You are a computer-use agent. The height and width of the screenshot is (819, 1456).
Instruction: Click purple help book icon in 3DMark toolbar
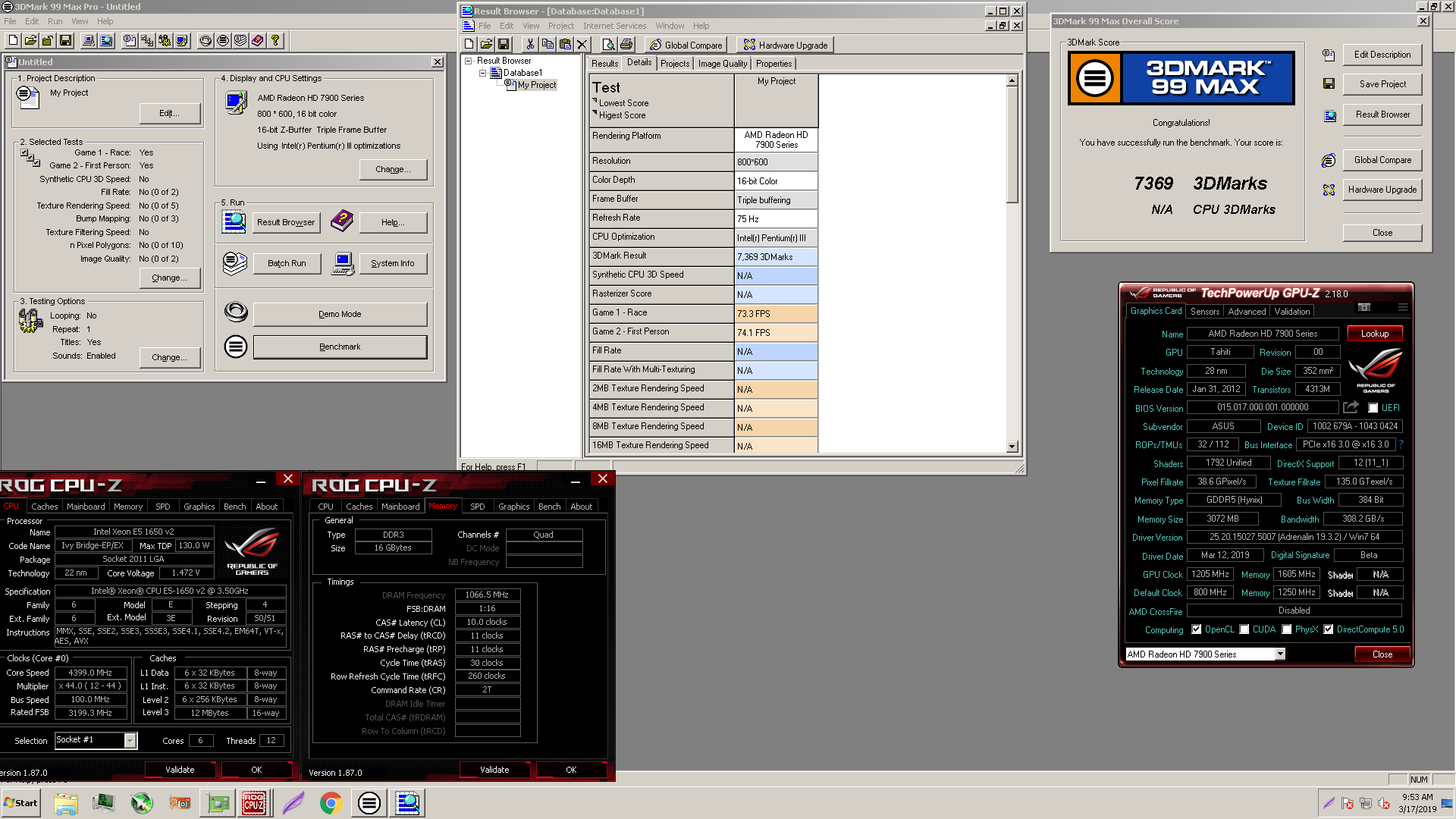tap(258, 40)
